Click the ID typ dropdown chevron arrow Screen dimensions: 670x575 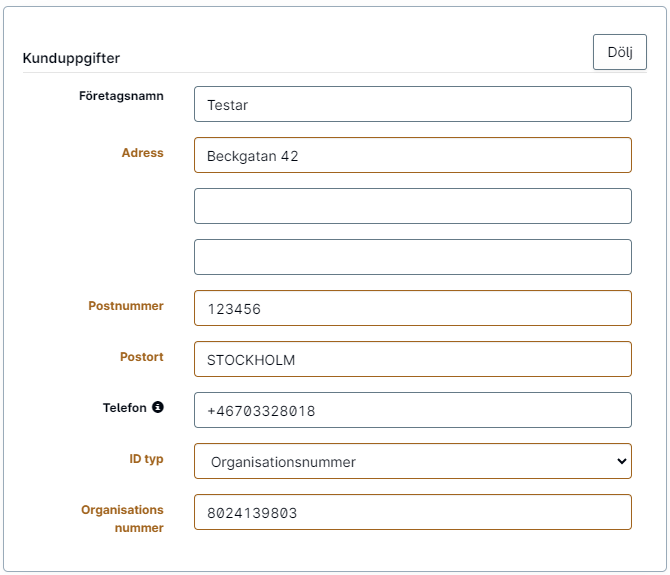pyautogui.click(x=622, y=461)
